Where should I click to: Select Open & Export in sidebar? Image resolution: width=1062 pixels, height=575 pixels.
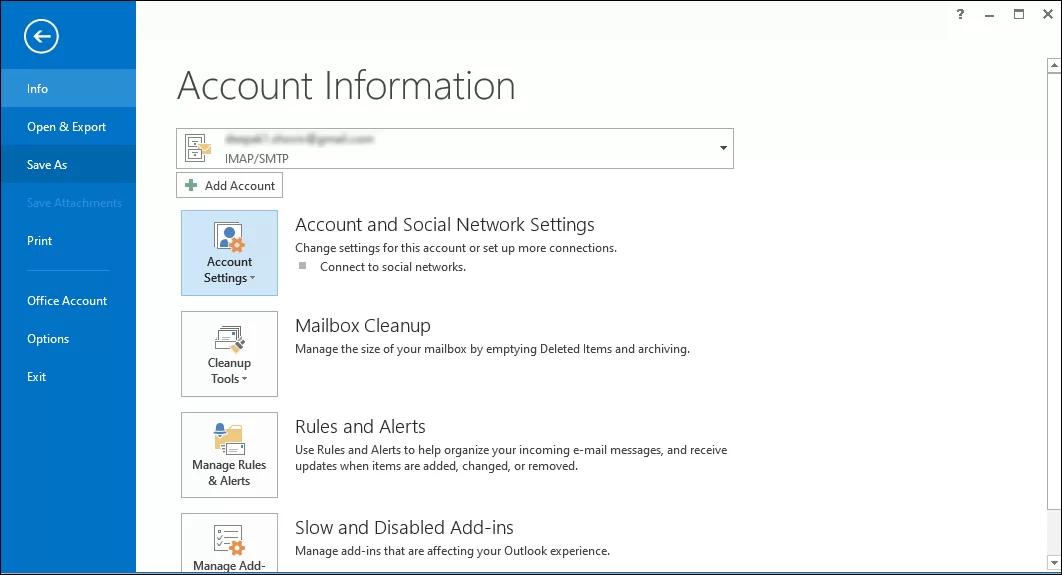coord(68,127)
